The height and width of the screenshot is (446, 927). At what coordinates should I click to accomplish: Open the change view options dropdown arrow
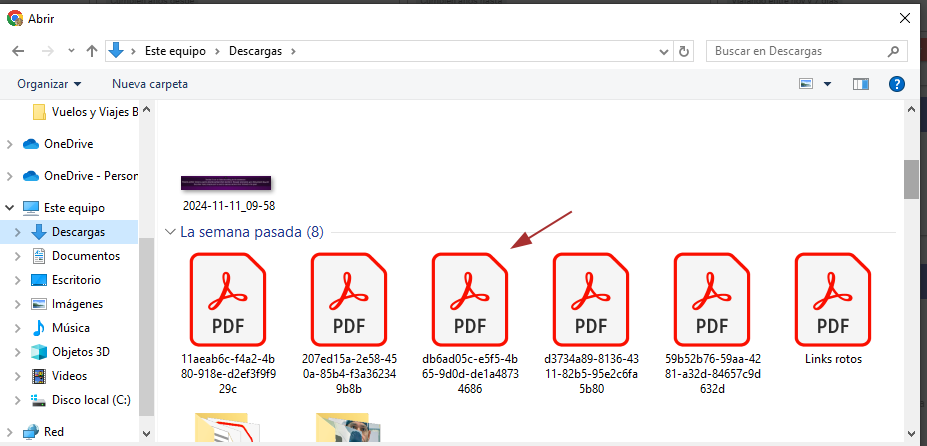coord(828,85)
